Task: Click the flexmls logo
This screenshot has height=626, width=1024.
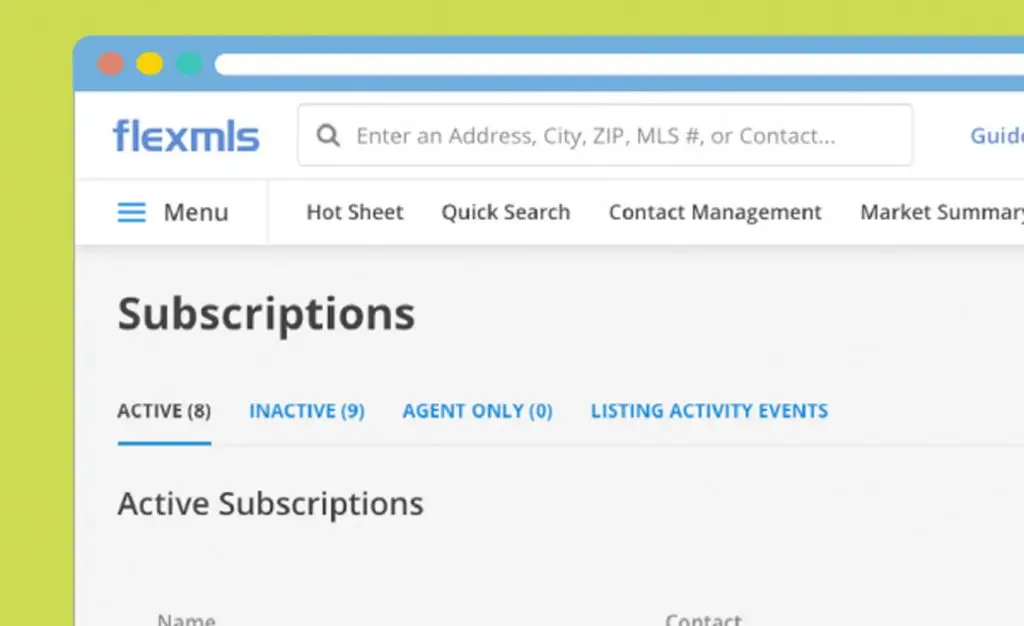Action: [x=186, y=135]
